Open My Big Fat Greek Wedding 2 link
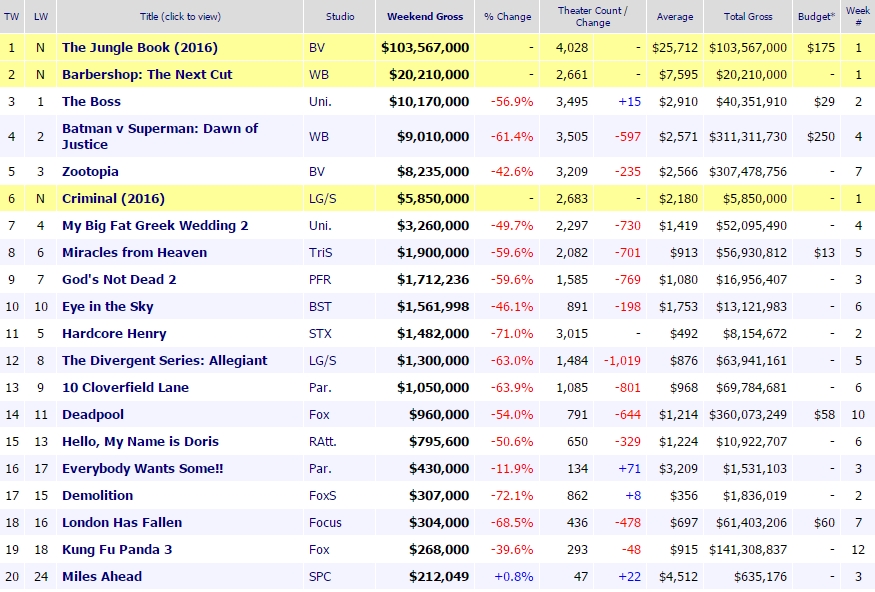 155,225
